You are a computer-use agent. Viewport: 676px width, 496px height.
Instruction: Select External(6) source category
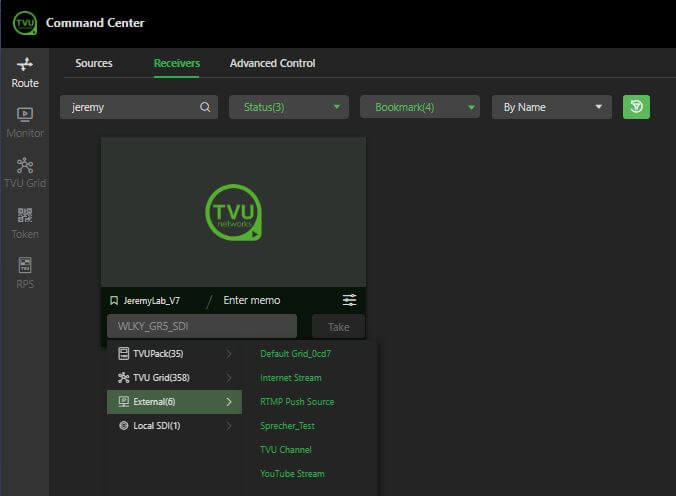[174, 402]
